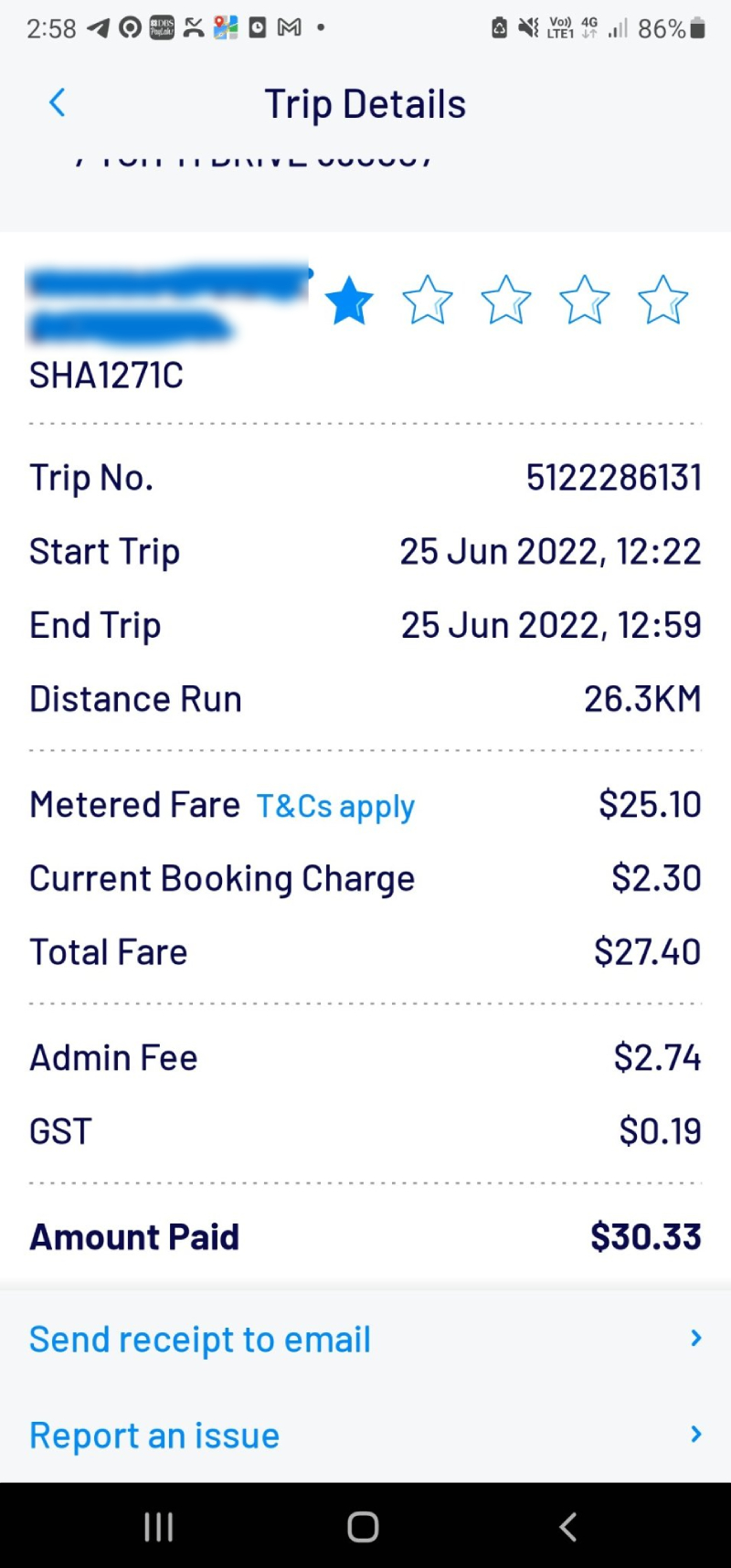
Task: Expand chevron next to Send receipt to email
Action: (696, 1339)
